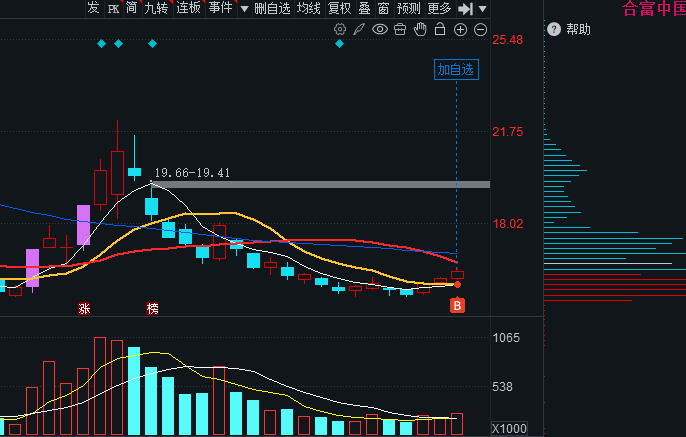This screenshot has width=686, height=437.
Task: Select the feather drawing tool icon
Action: pyautogui.click(x=359, y=29)
